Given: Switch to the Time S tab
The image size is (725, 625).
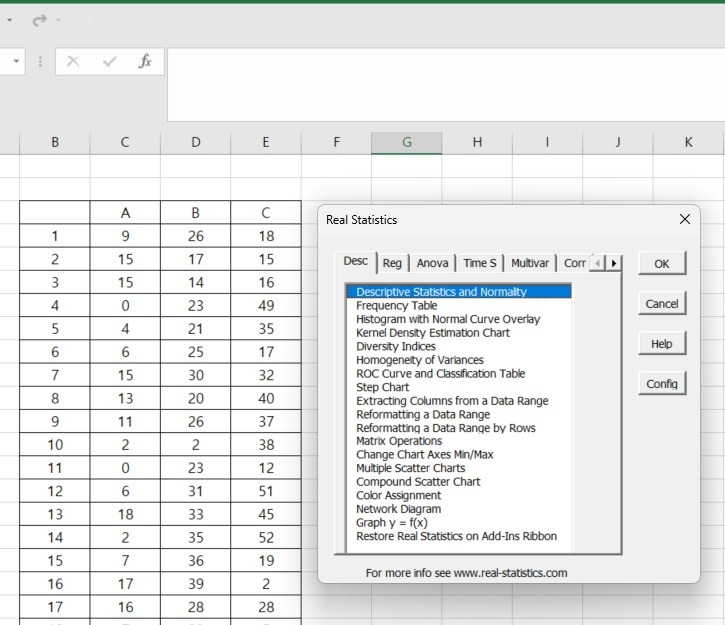Looking at the screenshot, I should (x=479, y=263).
